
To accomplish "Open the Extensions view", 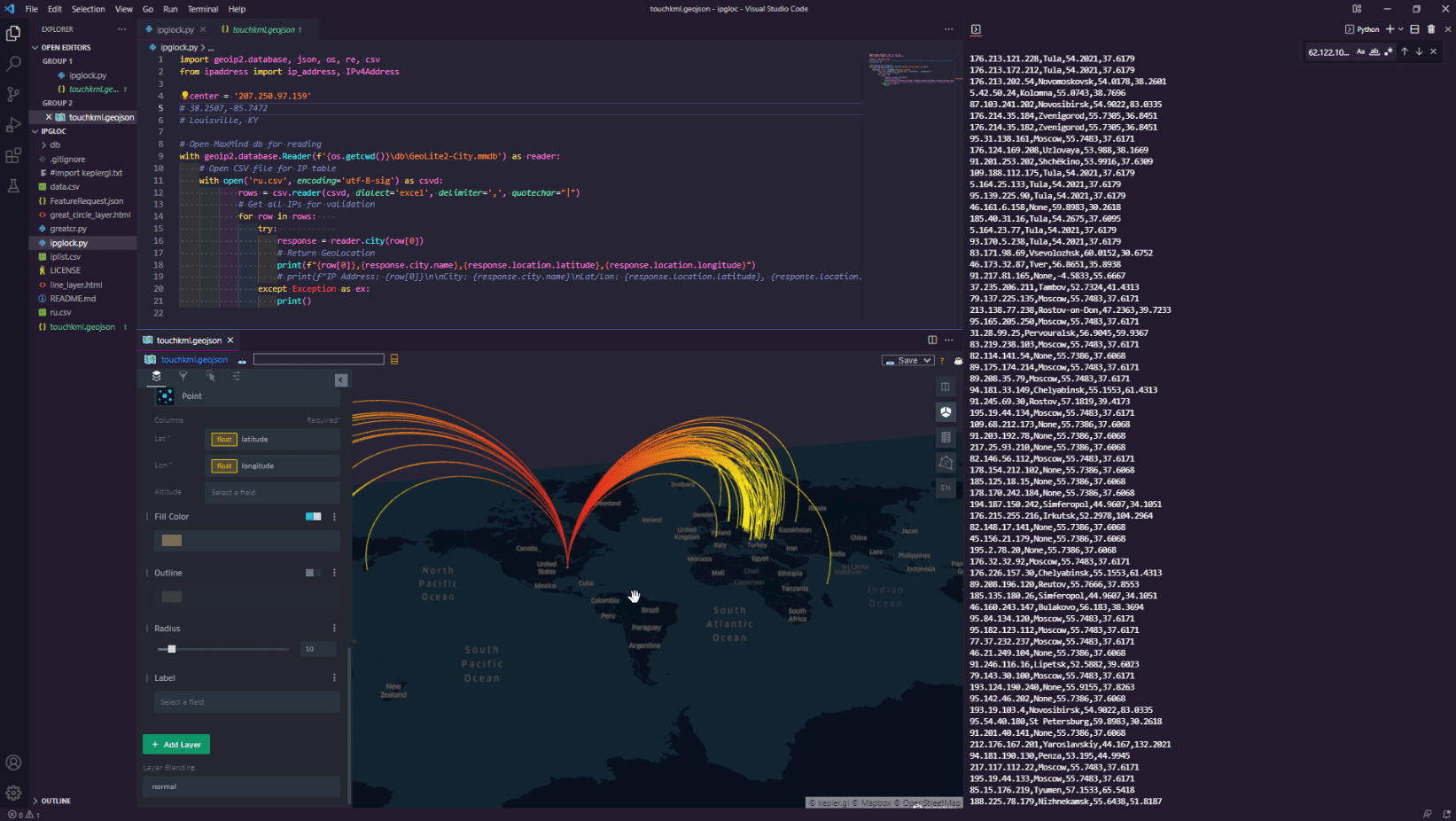I will point(13,156).
